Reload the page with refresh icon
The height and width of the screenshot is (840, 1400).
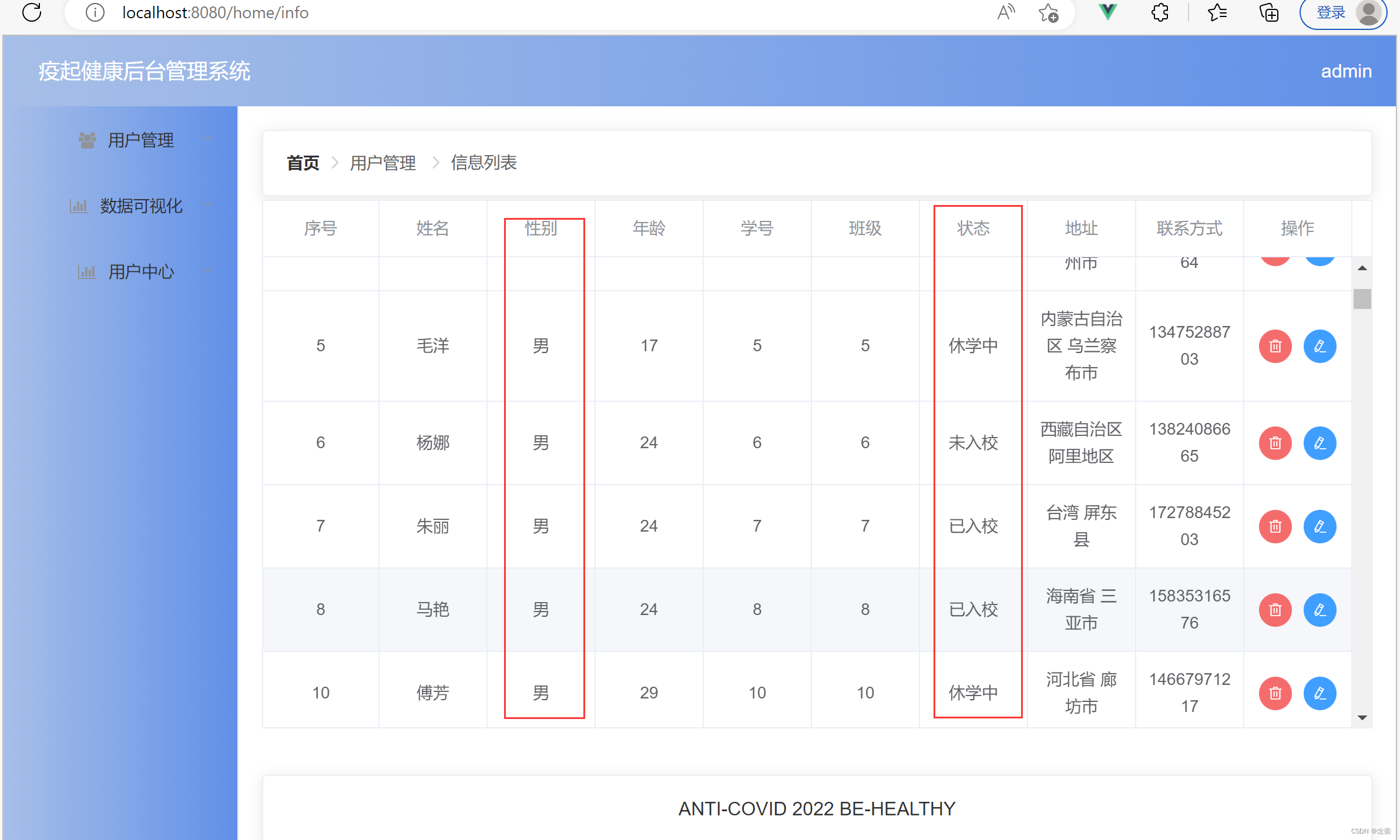[32, 12]
